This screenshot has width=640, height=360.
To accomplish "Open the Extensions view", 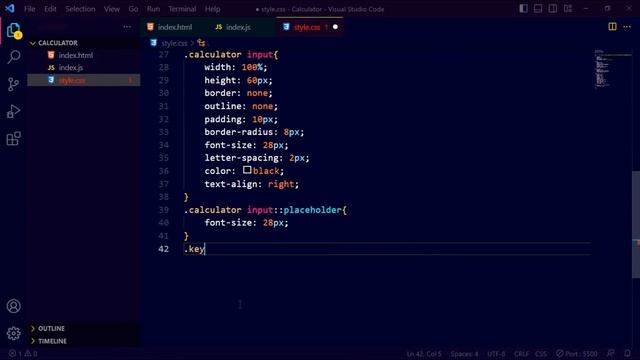I will [13, 139].
